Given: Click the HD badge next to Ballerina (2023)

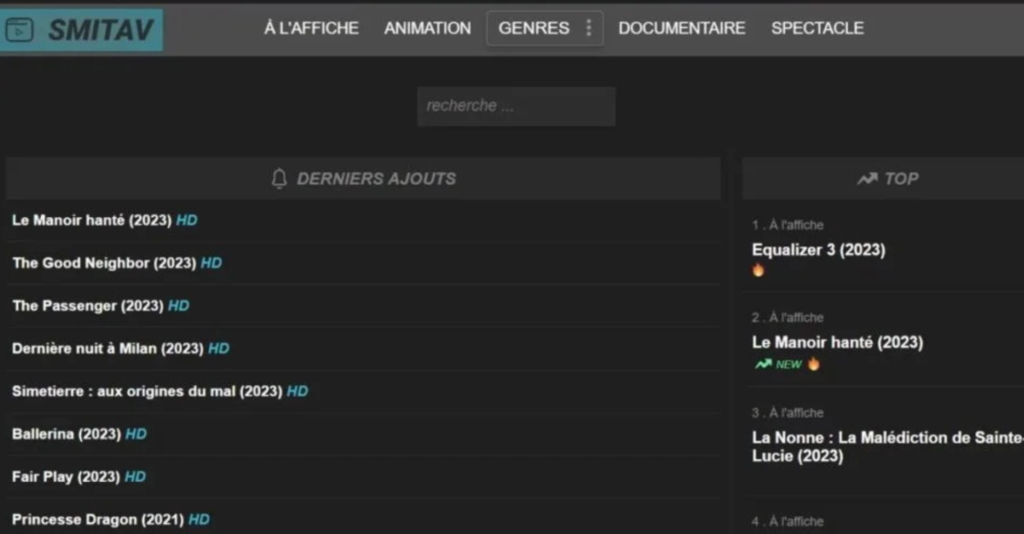Looking at the screenshot, I should pyautogui.click(x=136, y=434).
